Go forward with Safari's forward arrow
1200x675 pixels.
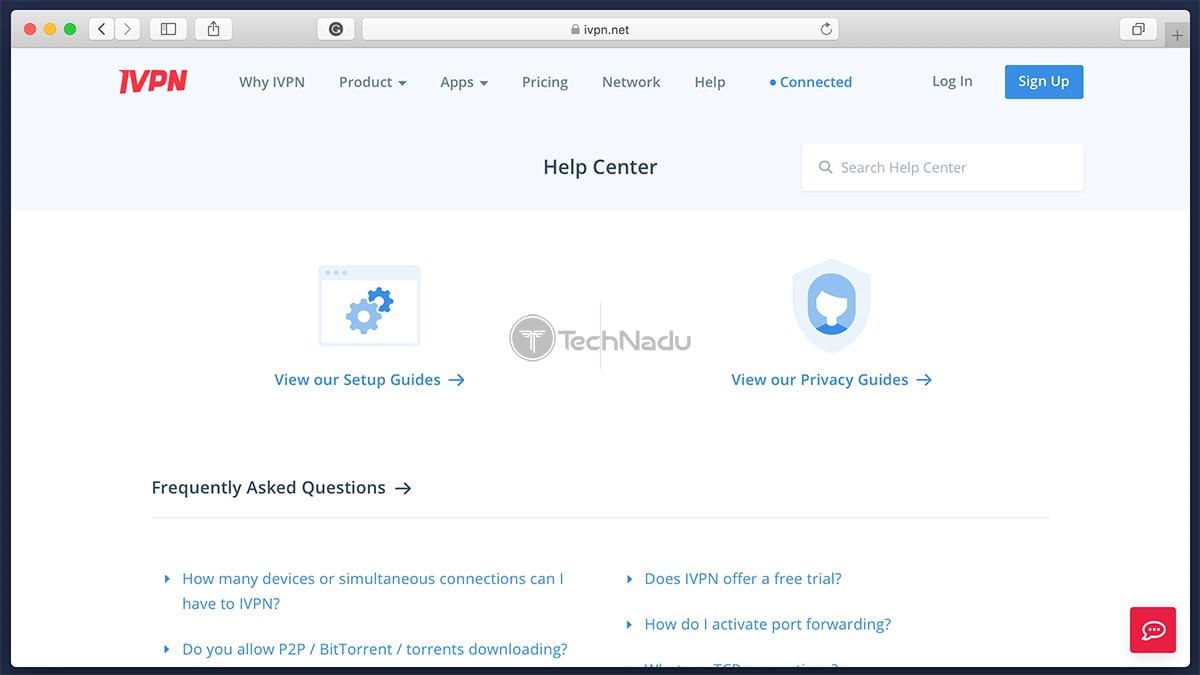[127, 29]
